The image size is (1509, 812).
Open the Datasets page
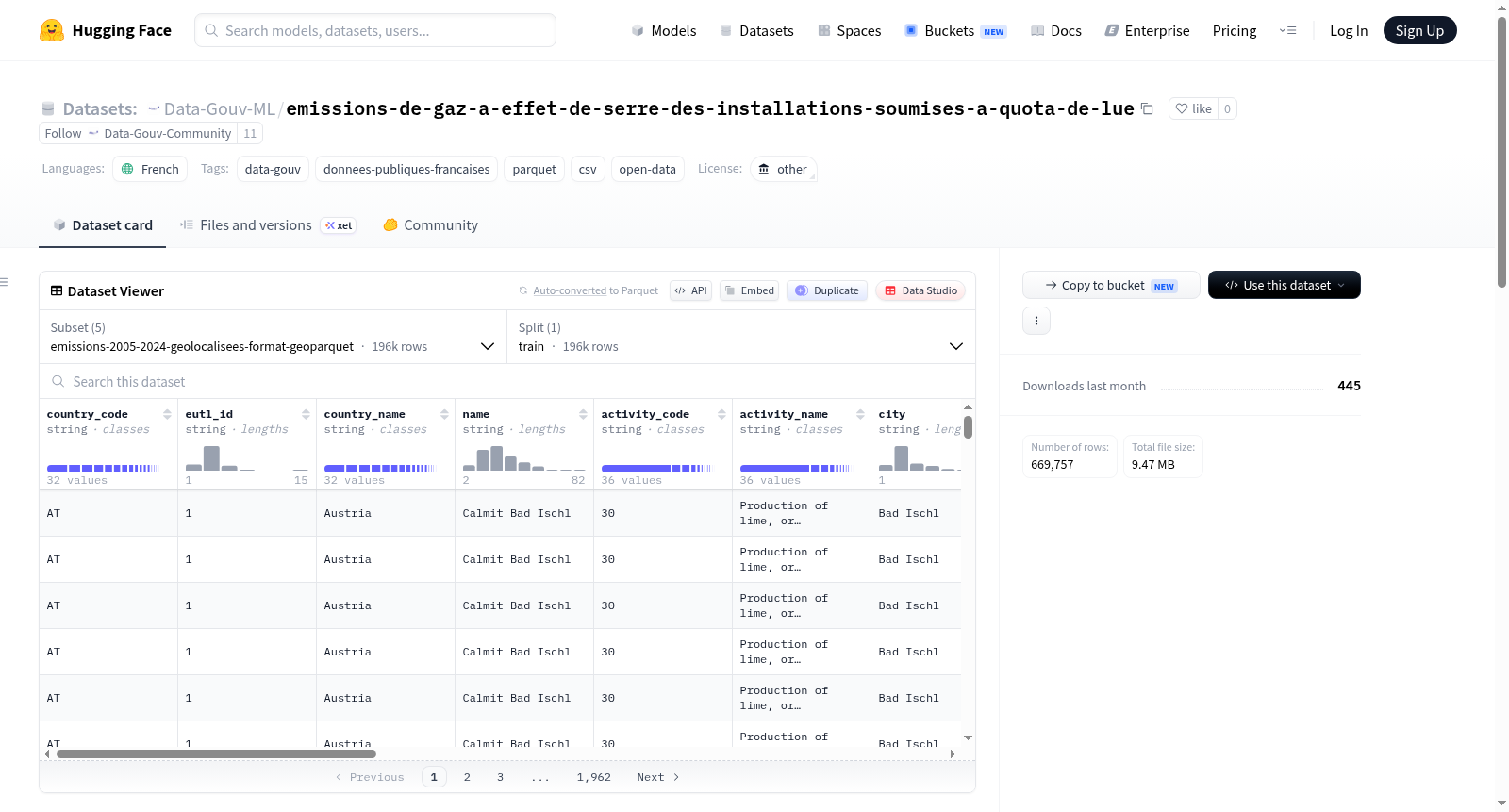click(x=756, y=30)
